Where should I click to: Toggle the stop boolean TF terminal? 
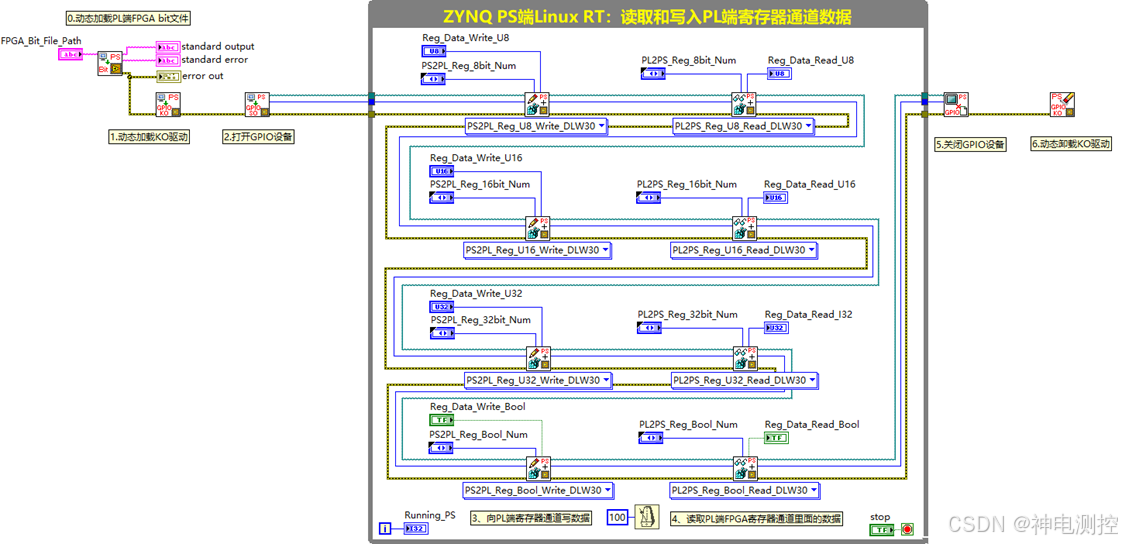(x=882, y=530)
